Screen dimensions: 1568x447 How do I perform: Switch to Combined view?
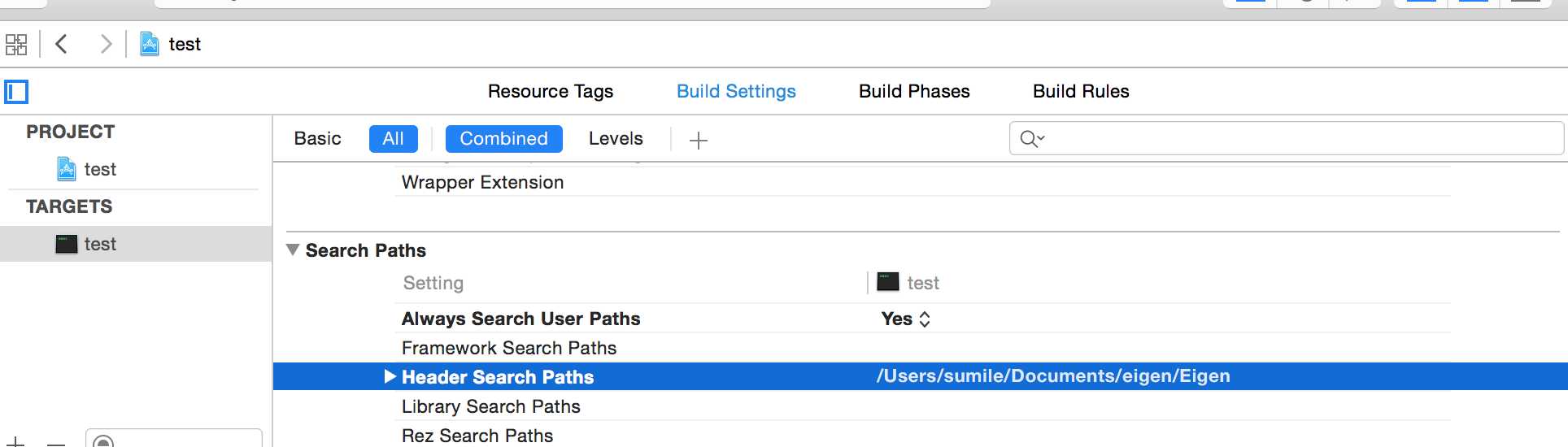point(503,139)
